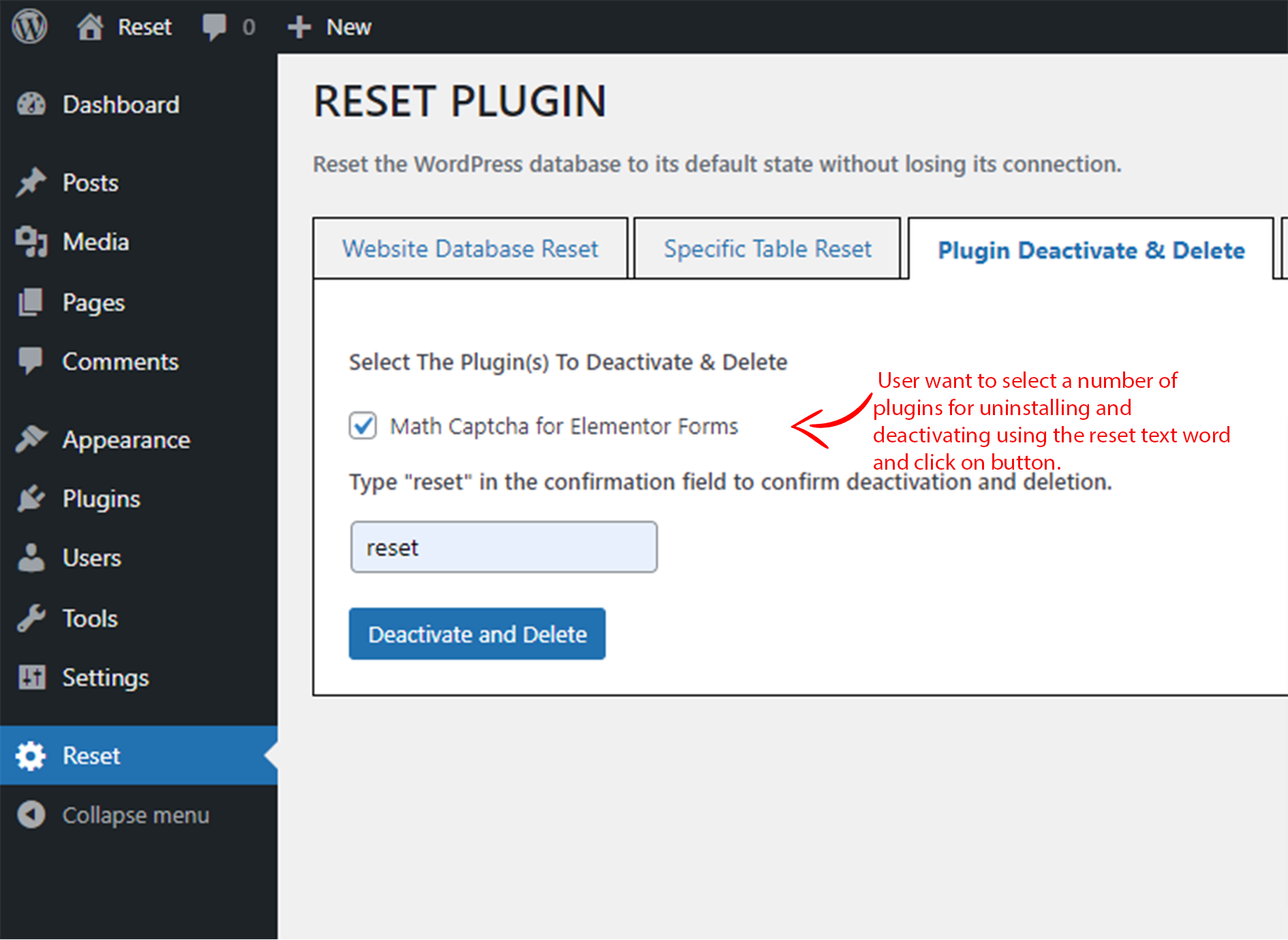
Task: Switch to Specific Table Reset tab
Action: [767, 248]
